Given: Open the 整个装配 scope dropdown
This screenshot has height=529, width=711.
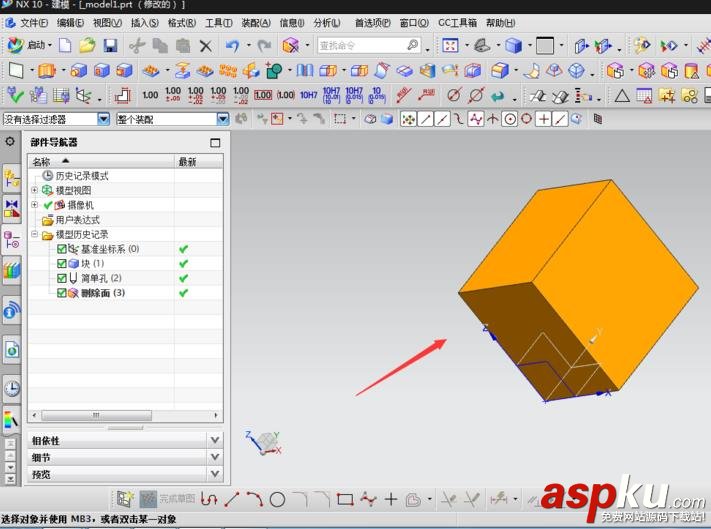Looking at the screenshot, I should 223,119.
